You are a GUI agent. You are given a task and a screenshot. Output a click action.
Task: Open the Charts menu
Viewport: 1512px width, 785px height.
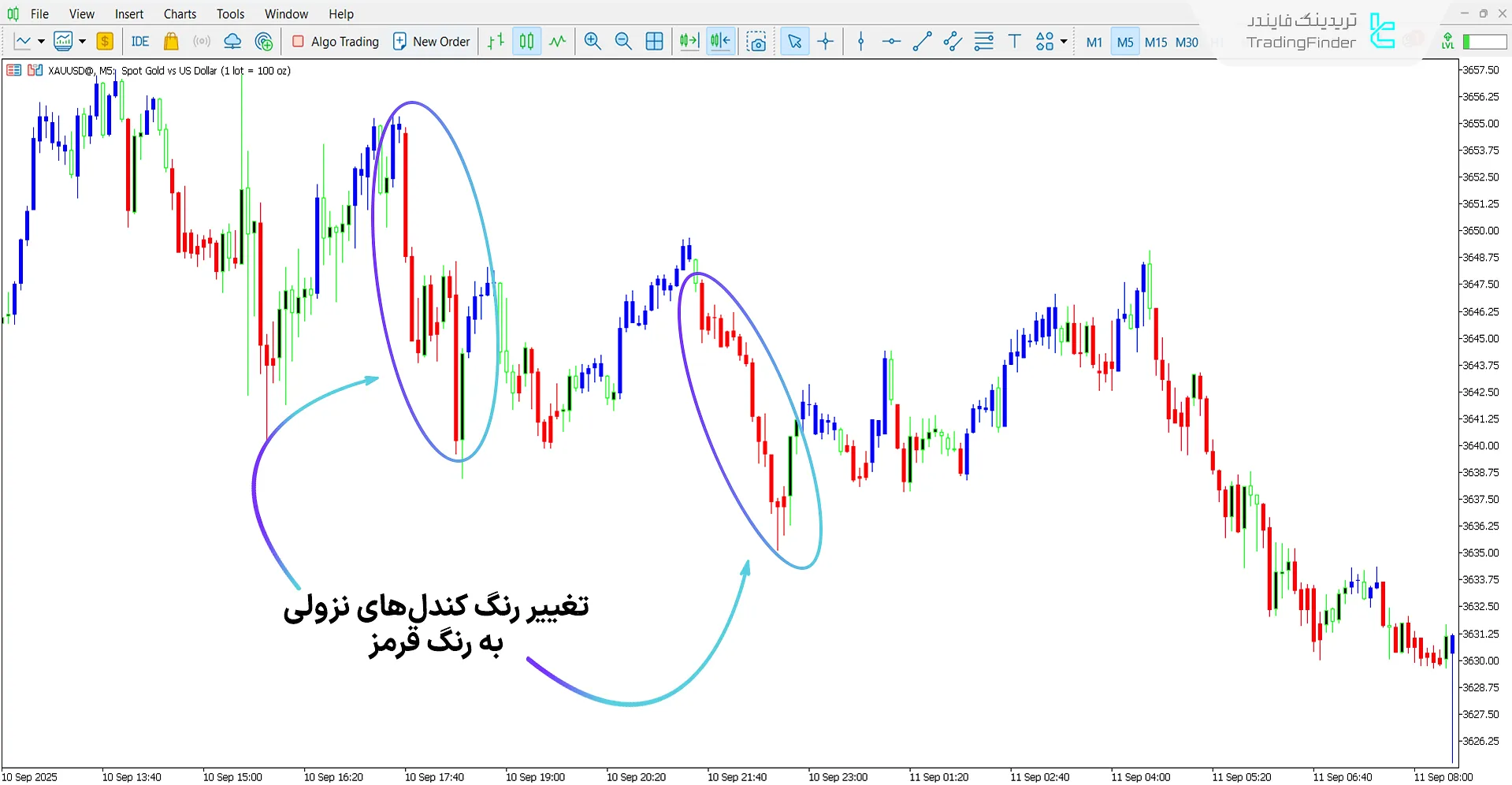point(180,14)
